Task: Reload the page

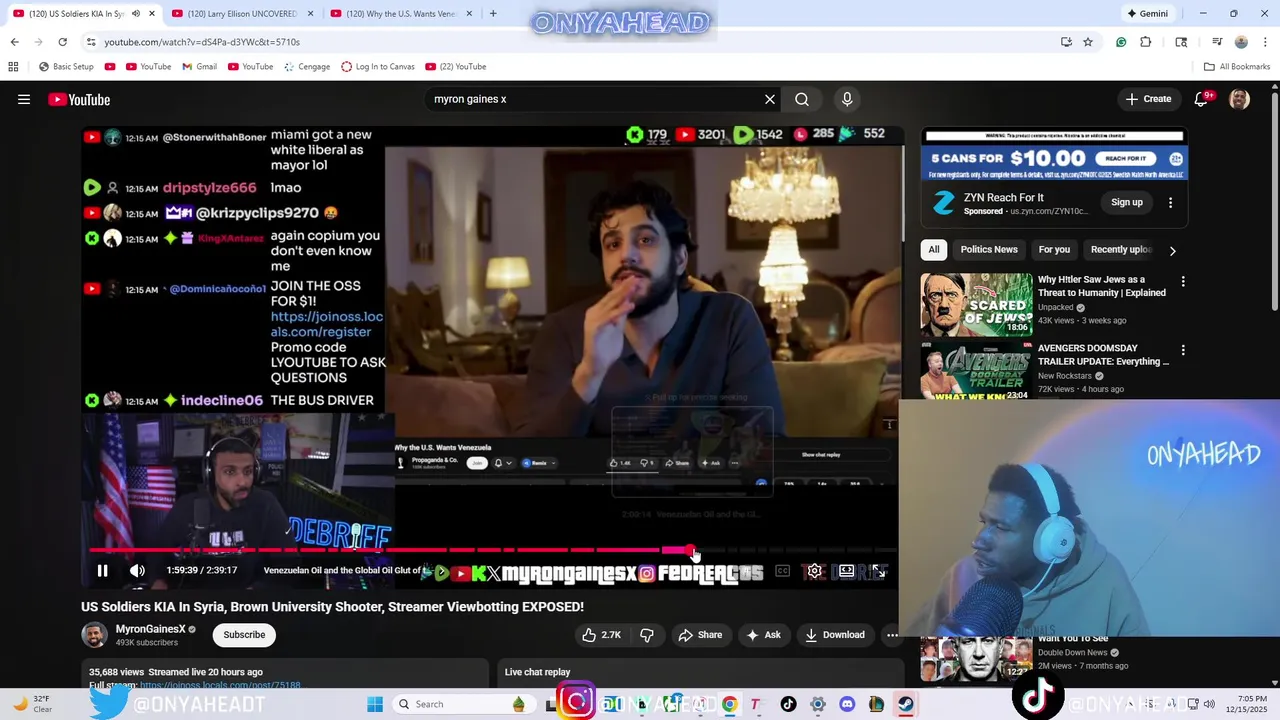Action: coord(62,42)
